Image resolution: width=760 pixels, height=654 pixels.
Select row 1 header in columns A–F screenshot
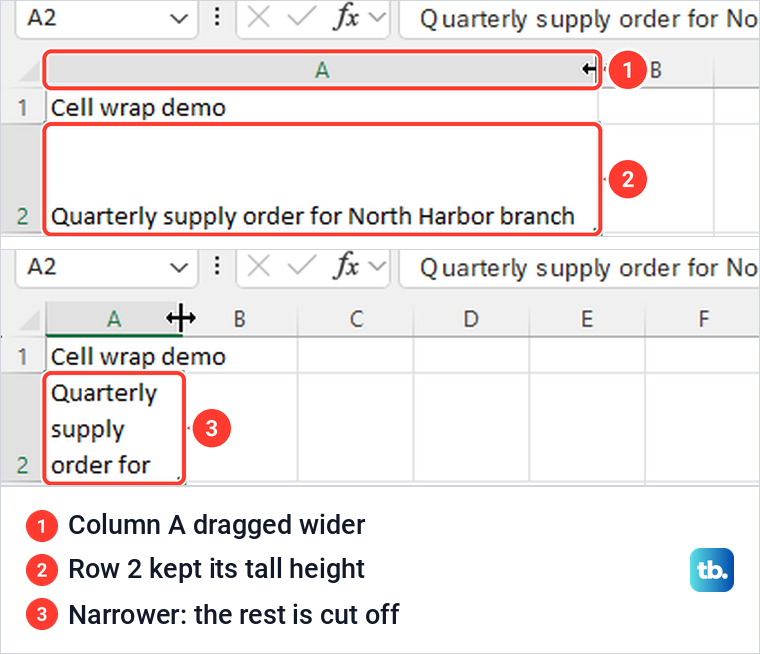tap(22, 356)
